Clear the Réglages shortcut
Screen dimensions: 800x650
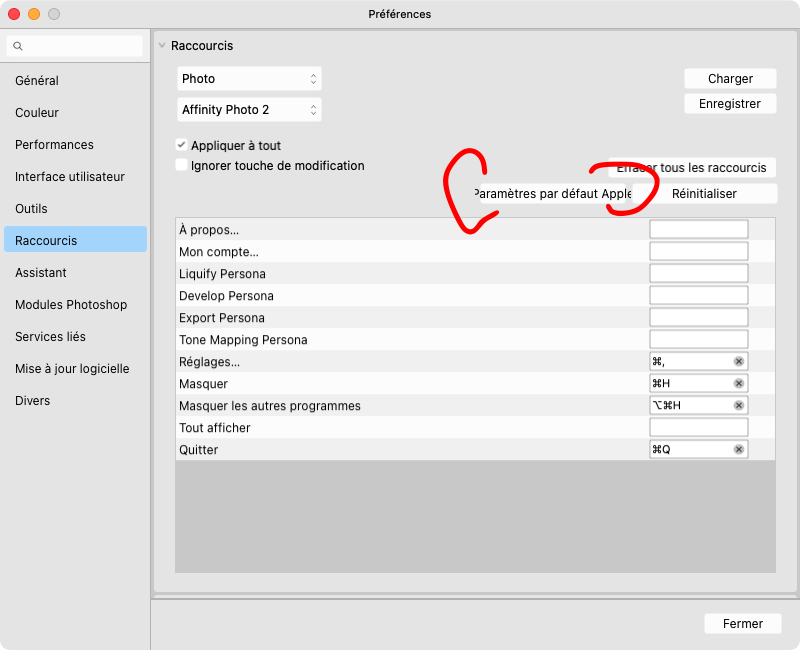[737, 361]
